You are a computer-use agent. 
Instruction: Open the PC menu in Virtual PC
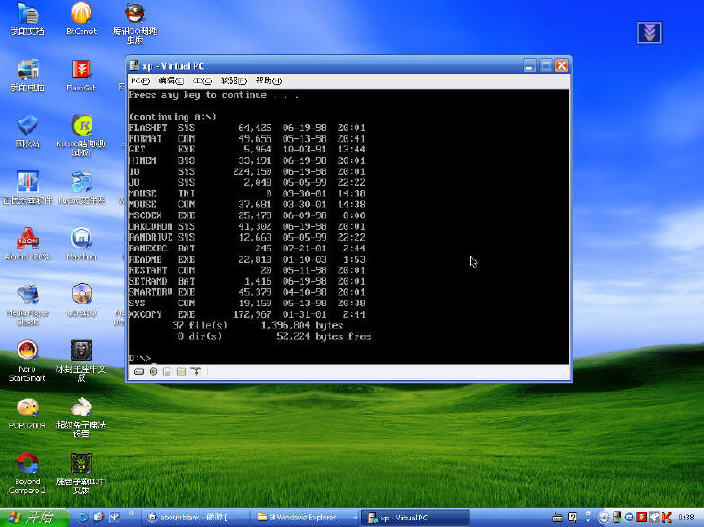click(x=140, y=81)
